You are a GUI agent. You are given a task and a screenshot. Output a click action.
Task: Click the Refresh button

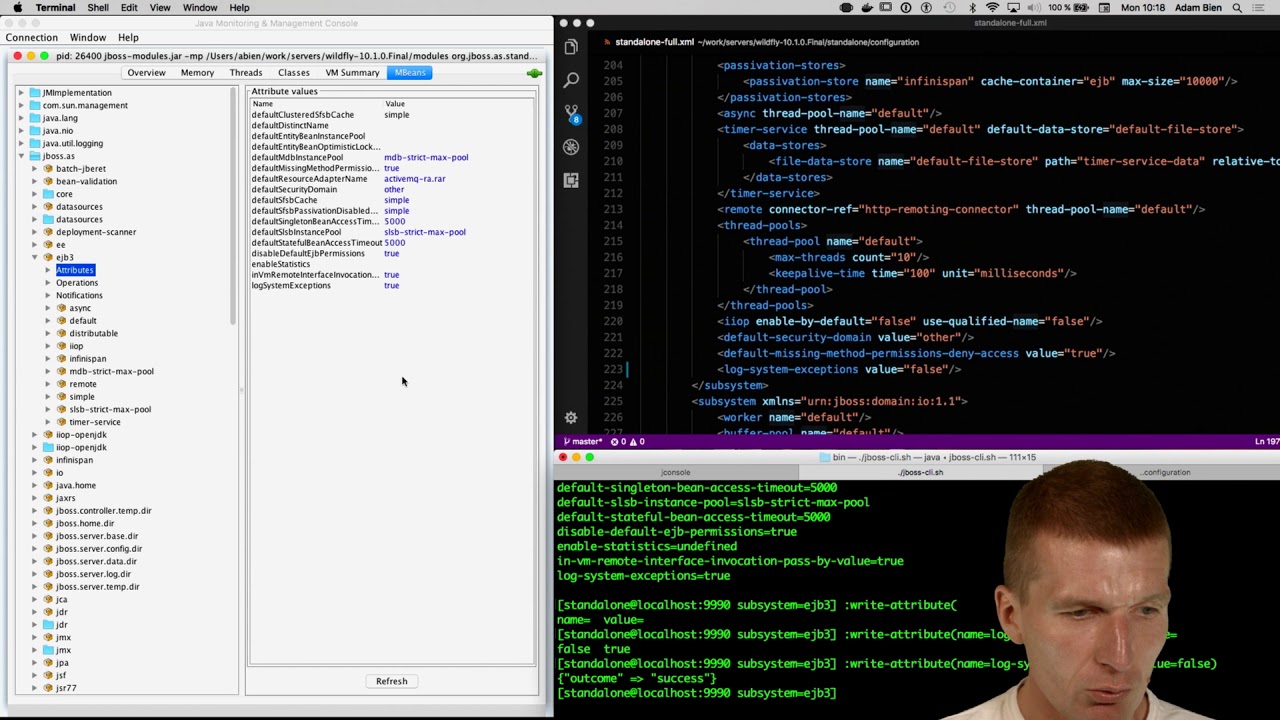(x=391, y=681)
